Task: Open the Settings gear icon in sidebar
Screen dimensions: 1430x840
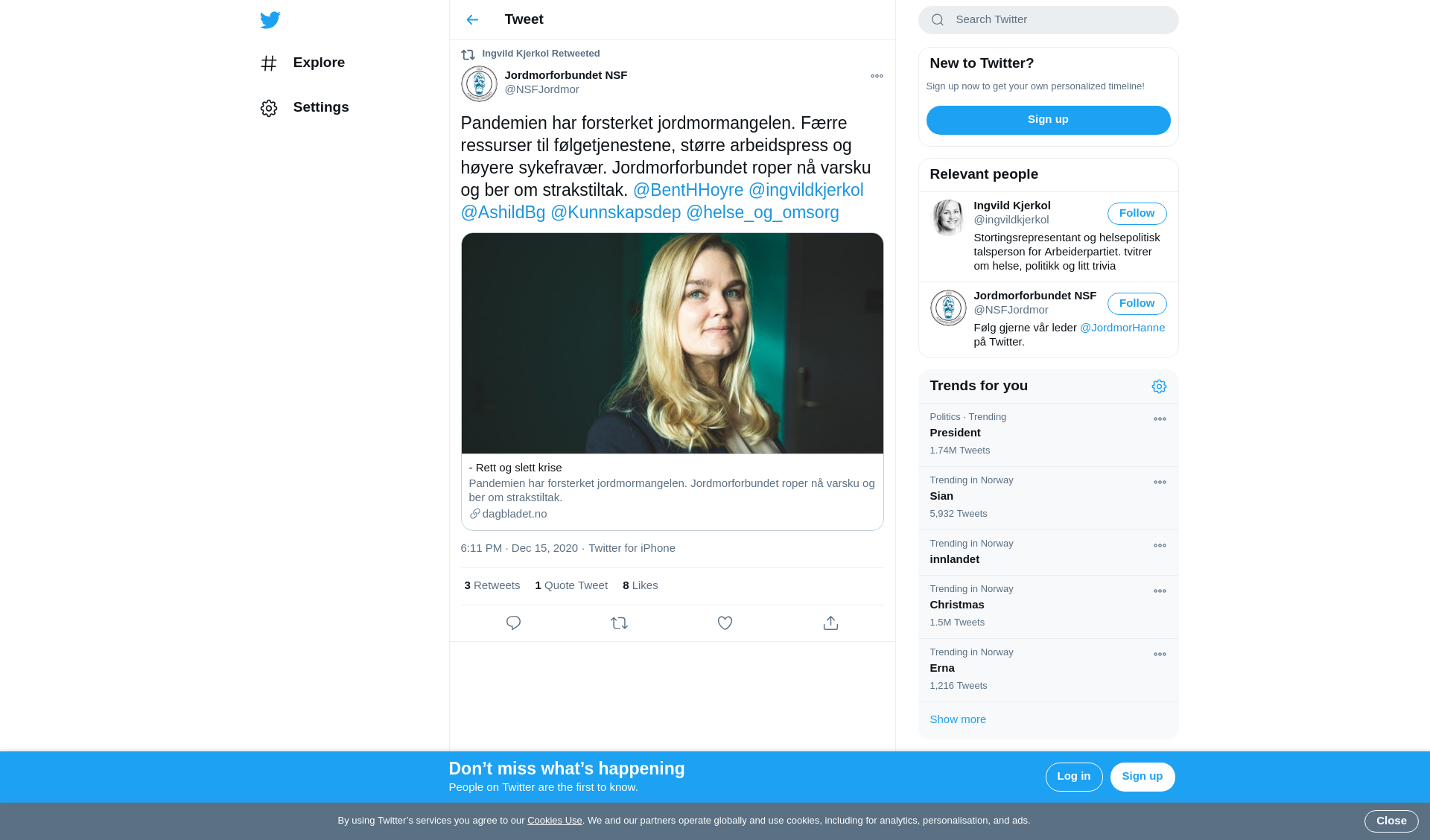Action: click(269, 108)
